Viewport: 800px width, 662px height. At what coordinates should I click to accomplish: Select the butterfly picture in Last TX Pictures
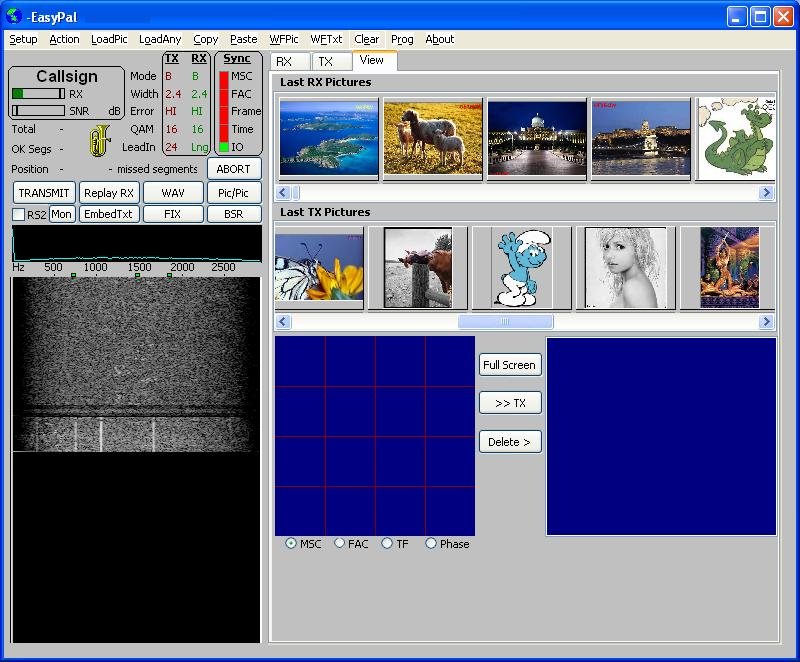(x=319, y=267)
